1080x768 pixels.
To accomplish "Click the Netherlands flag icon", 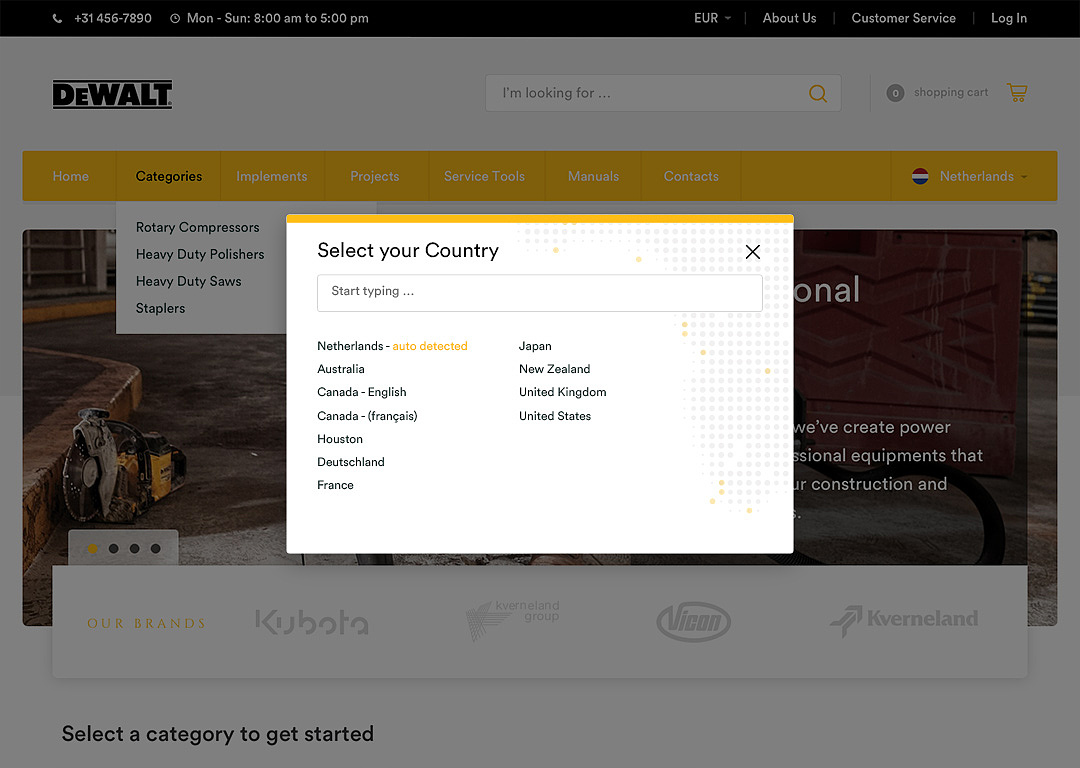I will [920, 176].
